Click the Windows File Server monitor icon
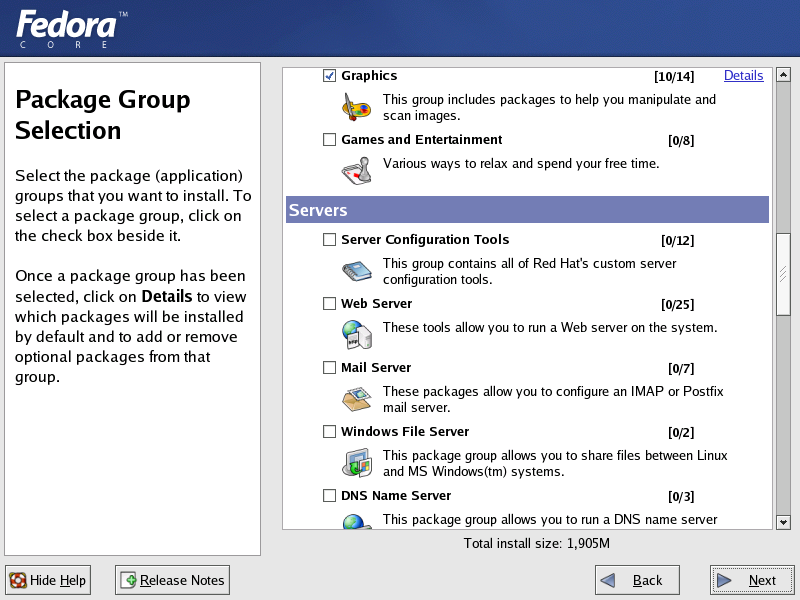This screenshot has height=600, width=800. (x=357, y=463)
